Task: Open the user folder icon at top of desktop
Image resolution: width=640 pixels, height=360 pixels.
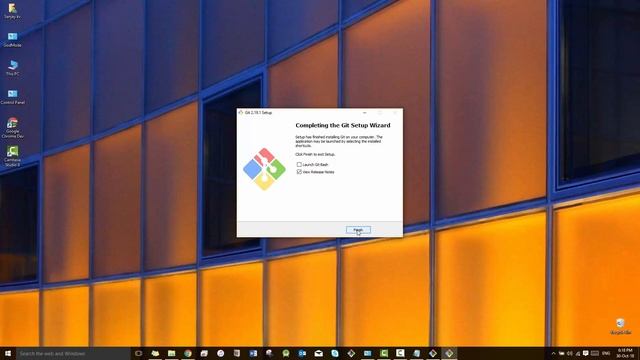Action: tap(13, 11)
